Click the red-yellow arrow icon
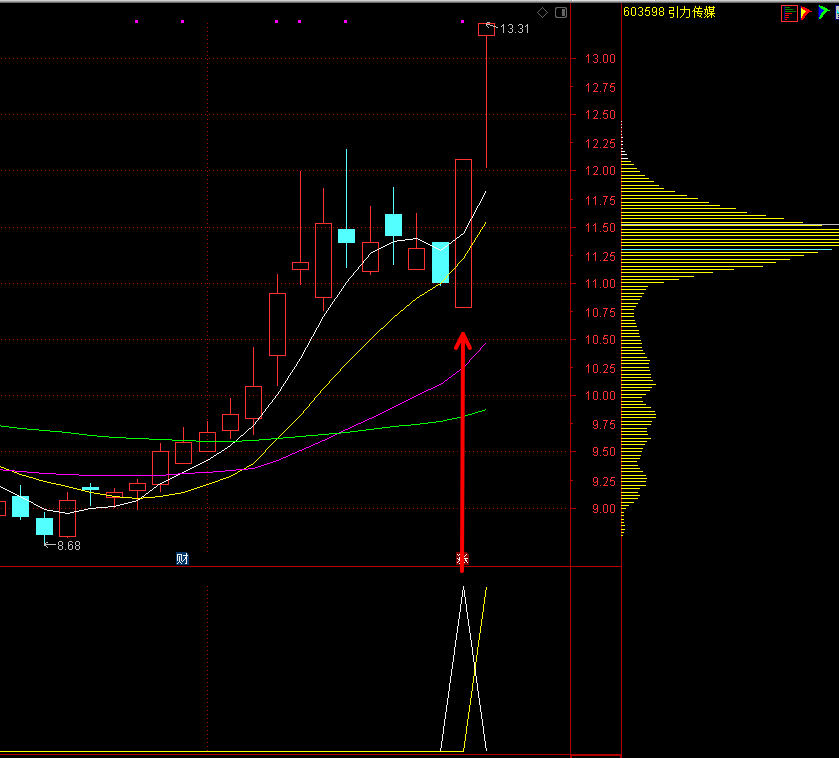Screen dimensions: 839x758 (x=806, y=13)
